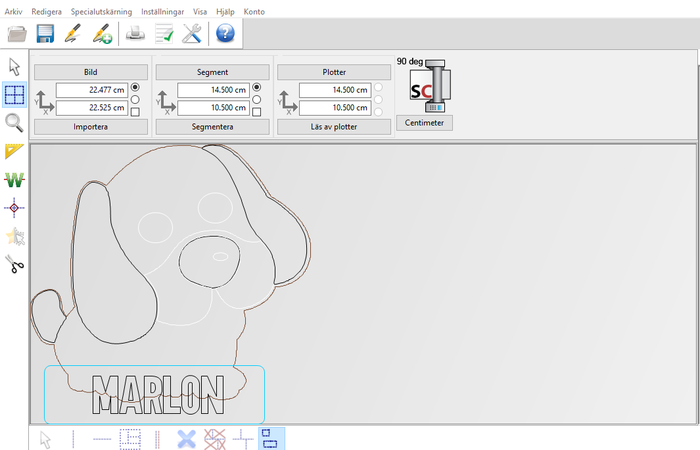Screen dimensions: 700x450
Task: Open the Inställningar menu
Action: [x=162, y=12]
